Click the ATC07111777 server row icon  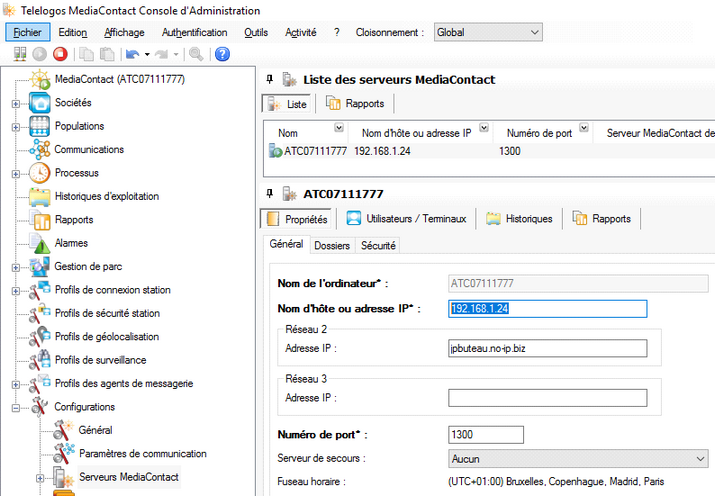pyautogui.click(x=275, y=151)
